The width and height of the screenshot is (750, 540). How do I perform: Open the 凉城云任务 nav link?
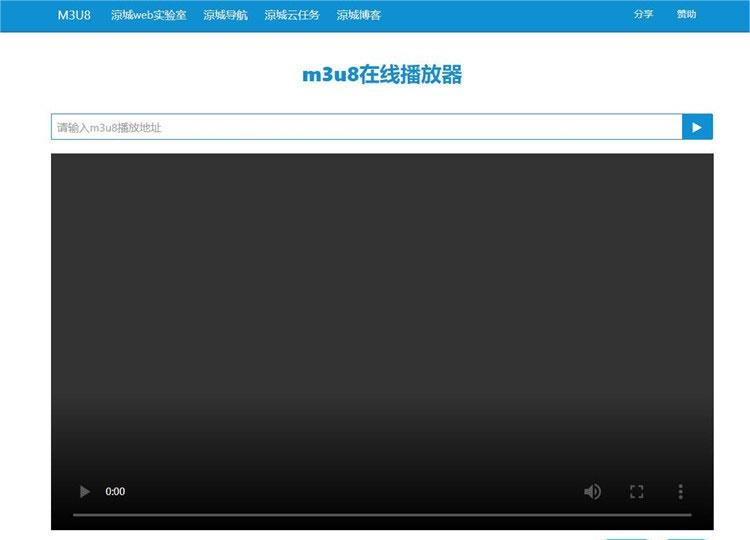click(292, 15)
